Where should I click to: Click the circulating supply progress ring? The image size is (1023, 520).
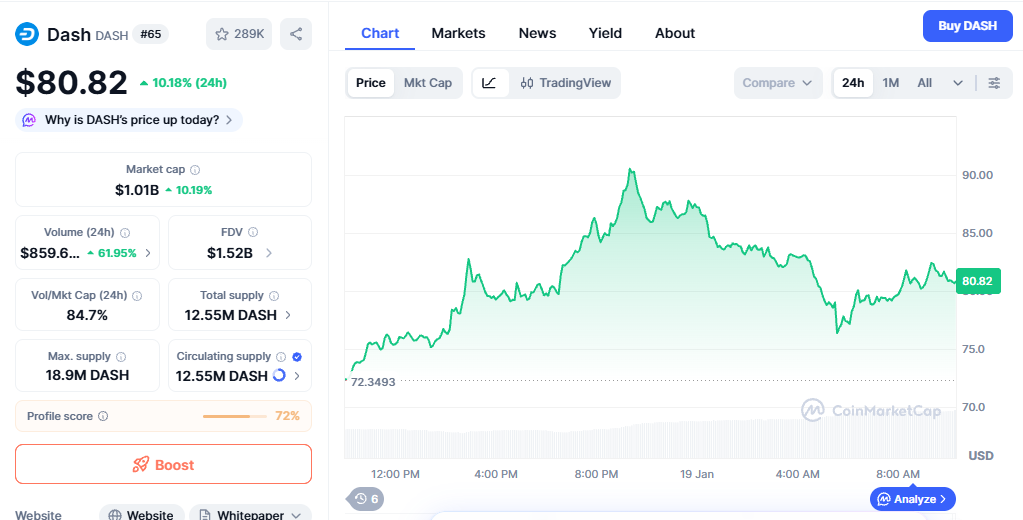[279, 375]
